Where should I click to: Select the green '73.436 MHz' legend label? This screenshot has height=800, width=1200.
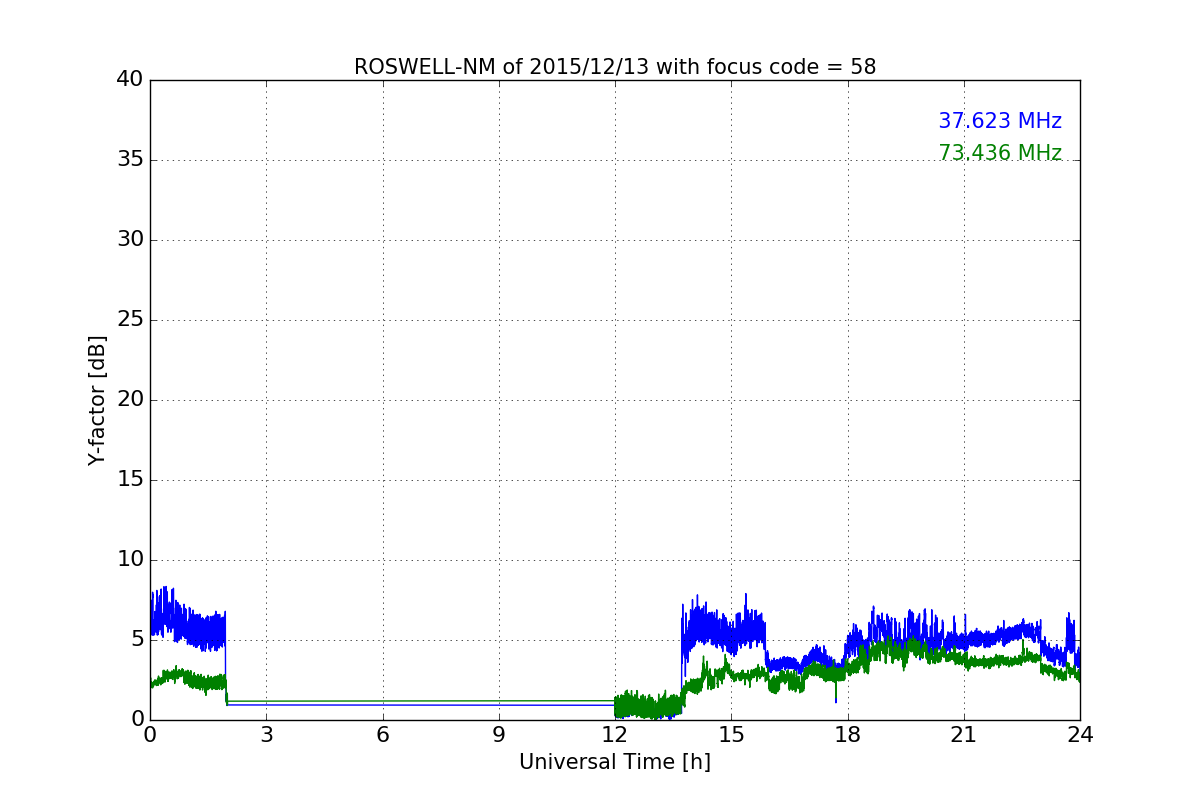1000,153
